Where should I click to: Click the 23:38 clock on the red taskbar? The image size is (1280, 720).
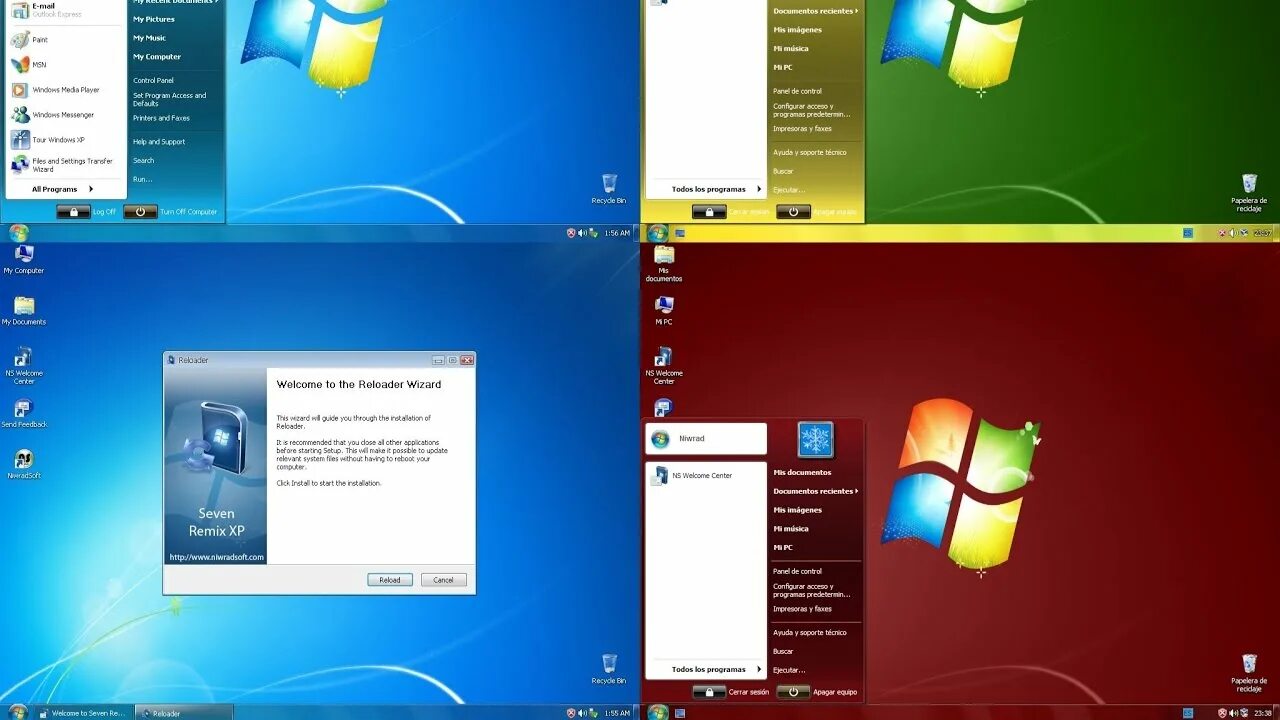[x=1262, y=713]
